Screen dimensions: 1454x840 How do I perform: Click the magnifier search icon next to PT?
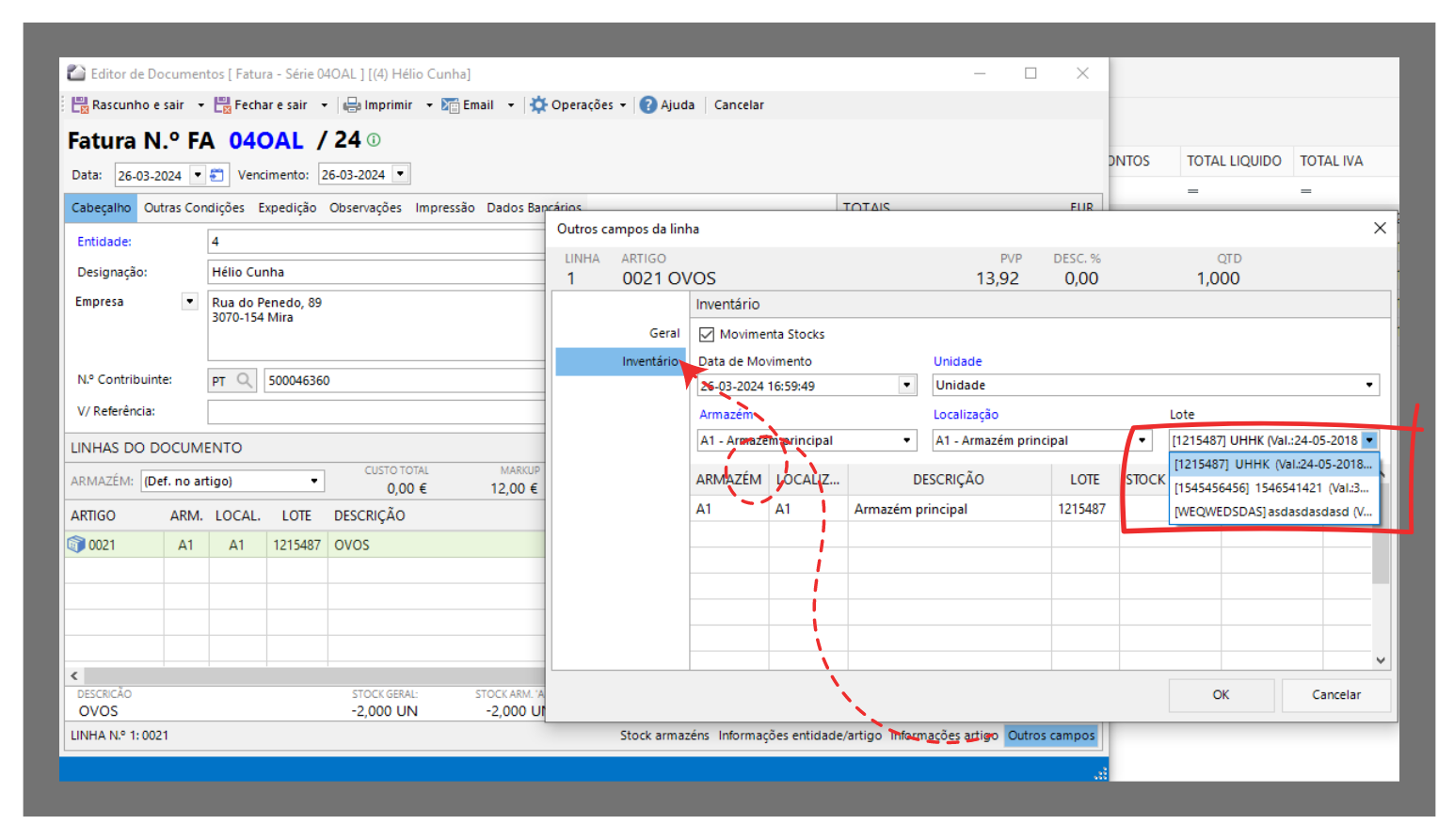(x=245, y=380)
